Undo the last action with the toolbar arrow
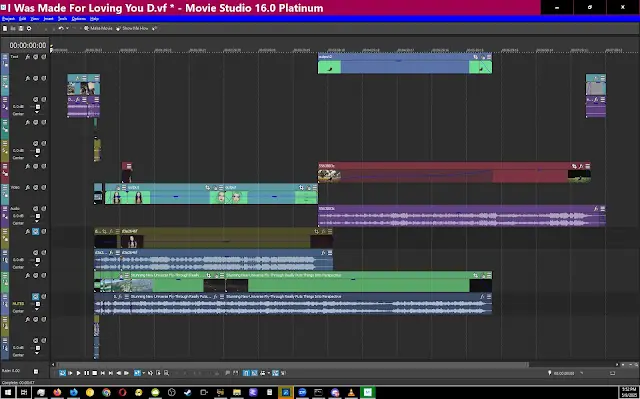 coord(60,29)
